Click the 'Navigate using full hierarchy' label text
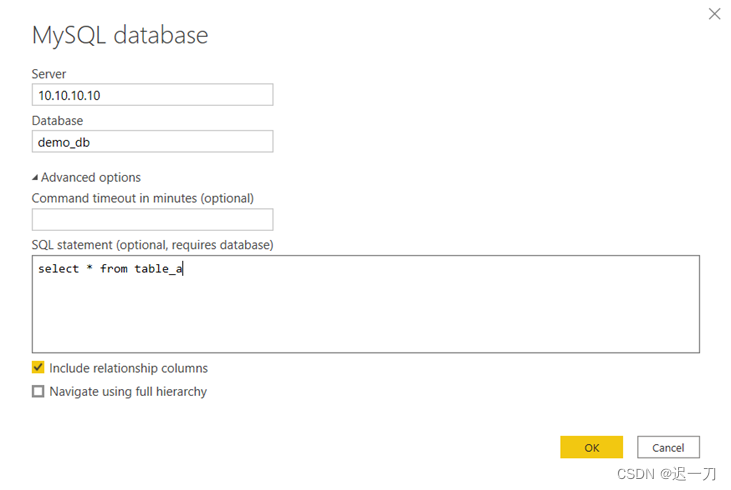 [x=128, y=392]
